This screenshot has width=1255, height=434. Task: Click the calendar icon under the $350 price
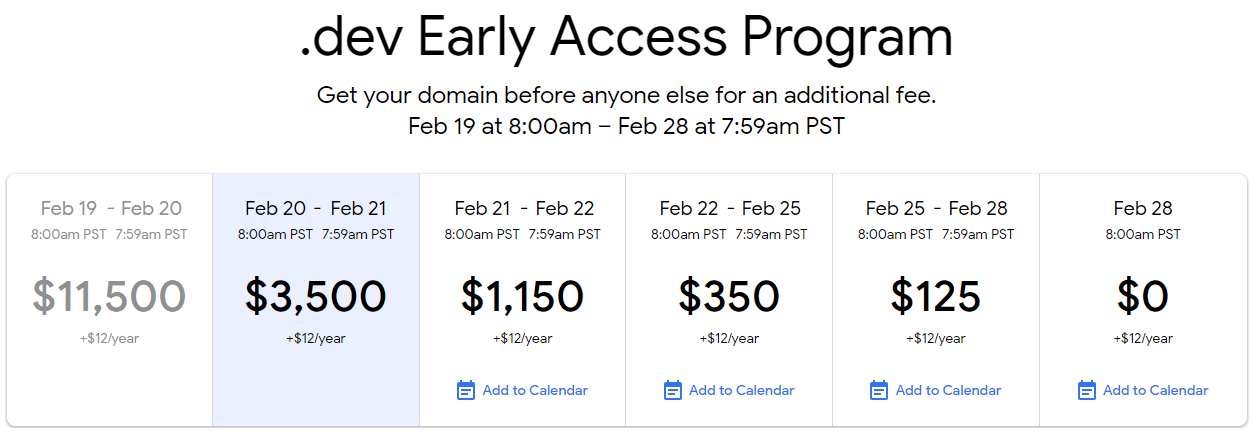click(x=673, y=390)
